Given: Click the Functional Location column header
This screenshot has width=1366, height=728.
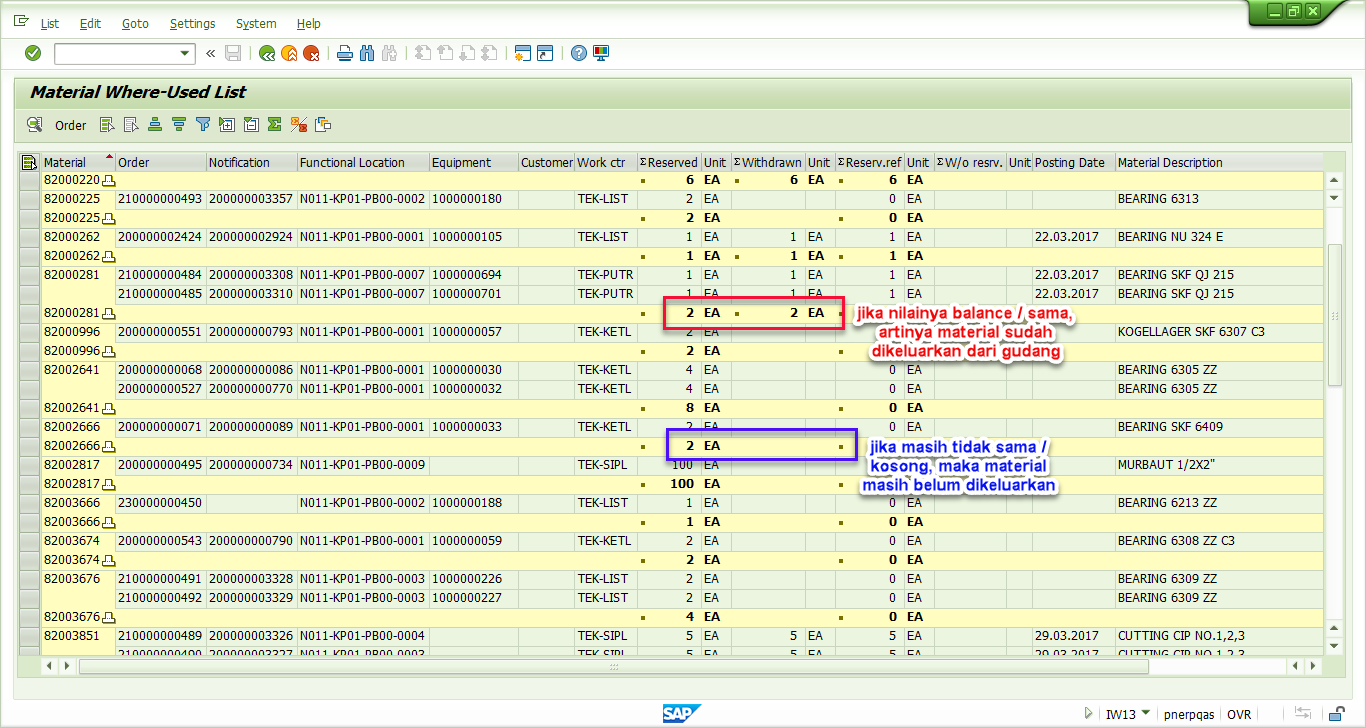Looking at the screenshot, I should [x=363, y=162].
